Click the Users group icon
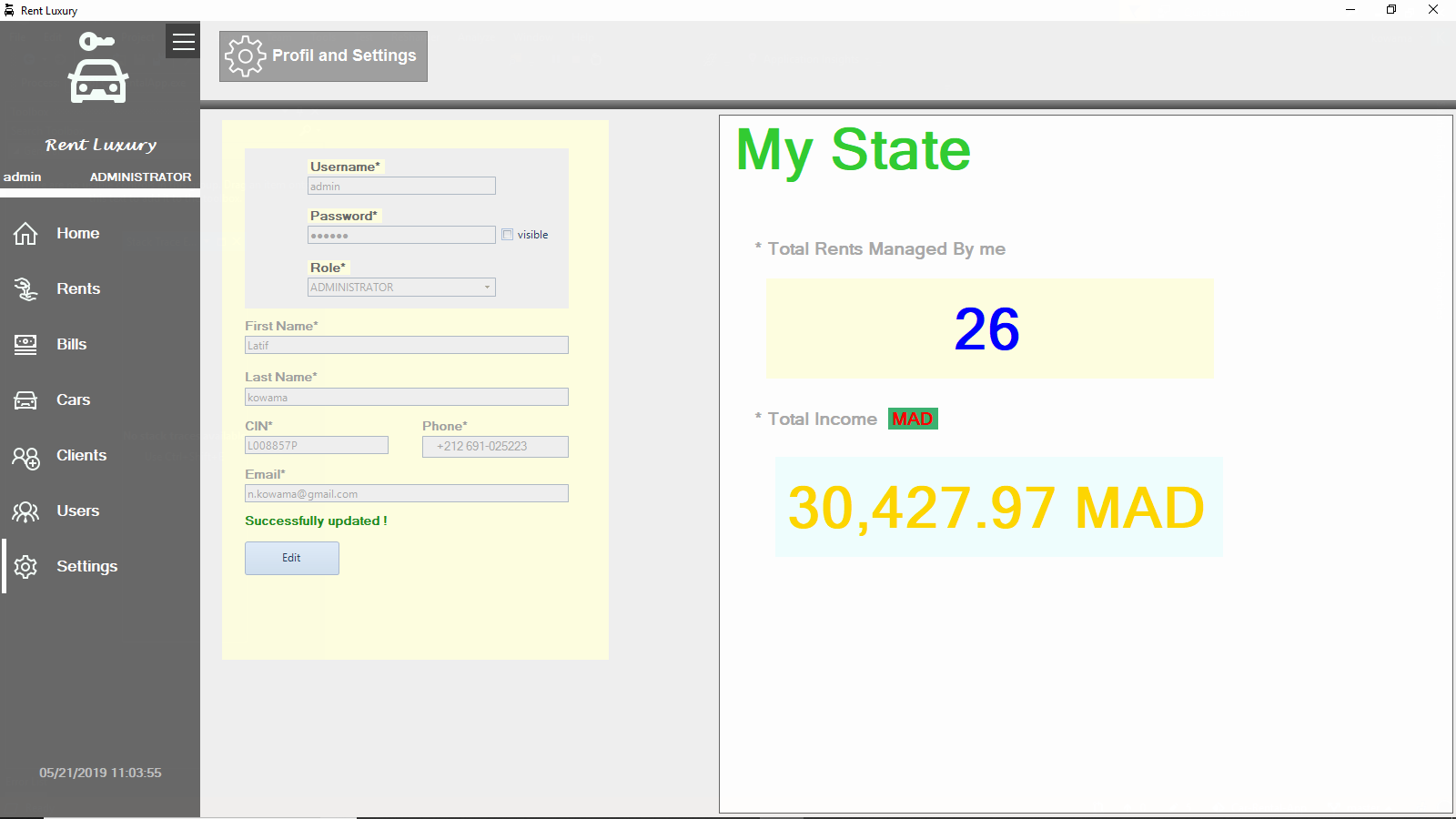 click(25, 511)
